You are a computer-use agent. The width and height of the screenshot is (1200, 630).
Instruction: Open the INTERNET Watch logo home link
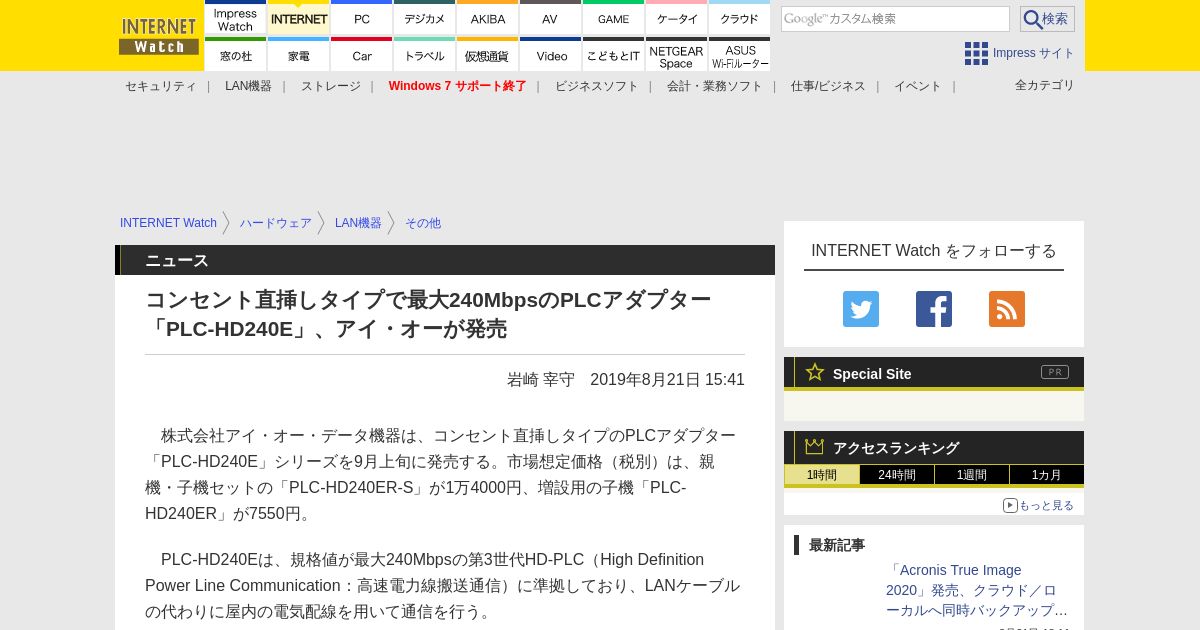(x=159, y=36)
